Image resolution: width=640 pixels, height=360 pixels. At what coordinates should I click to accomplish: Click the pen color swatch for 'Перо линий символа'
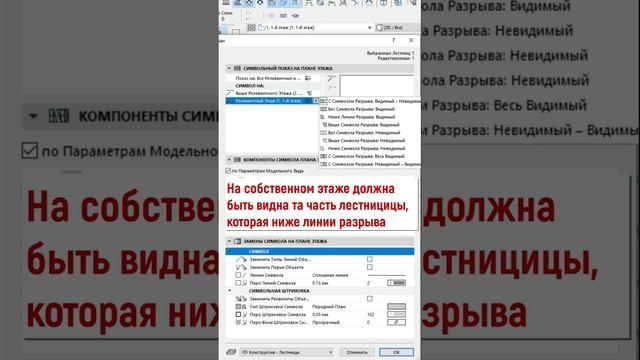pyautogui.click(x=396, y=283)
